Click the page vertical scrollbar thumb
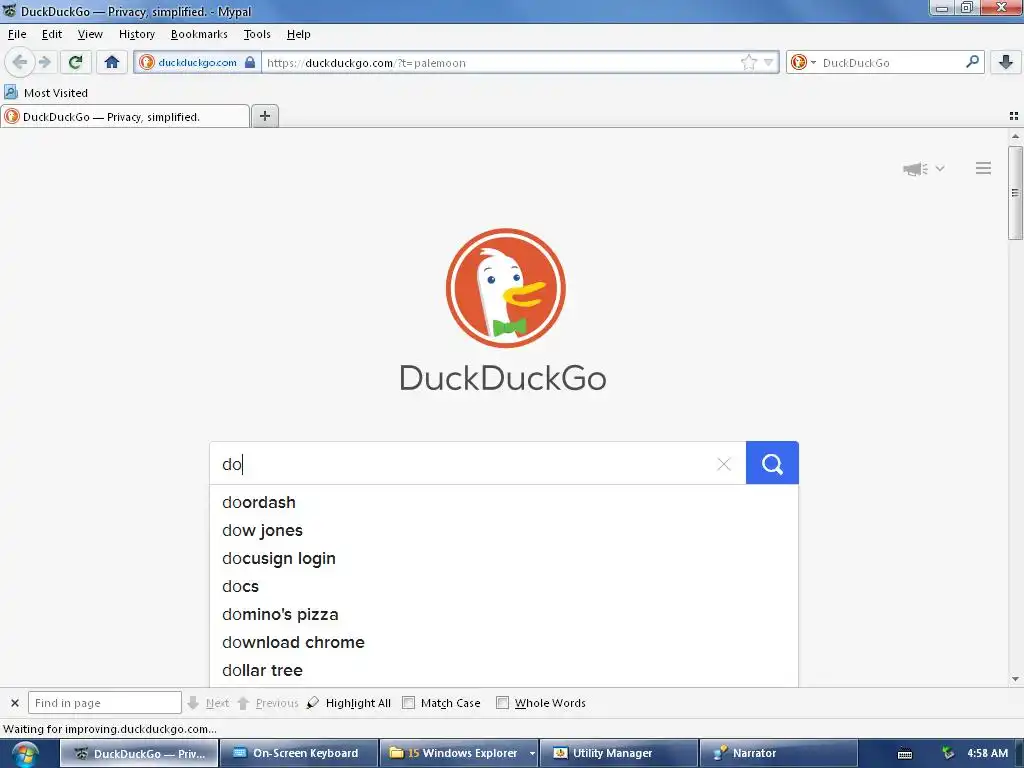This screenshot has width=1024, height=768. (1015, 193)
